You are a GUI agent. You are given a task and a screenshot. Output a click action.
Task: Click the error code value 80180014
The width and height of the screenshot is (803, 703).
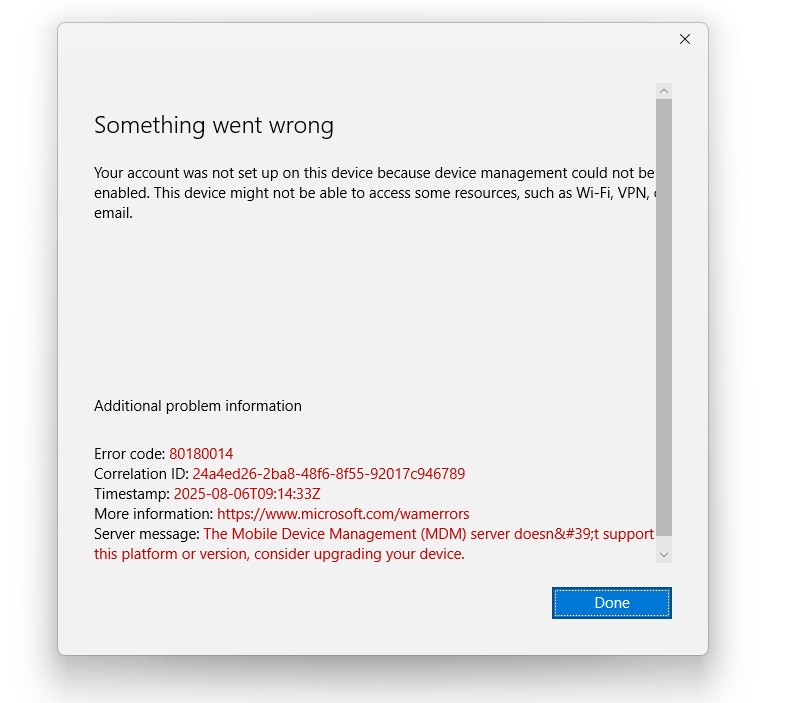(x=201, y=454)
